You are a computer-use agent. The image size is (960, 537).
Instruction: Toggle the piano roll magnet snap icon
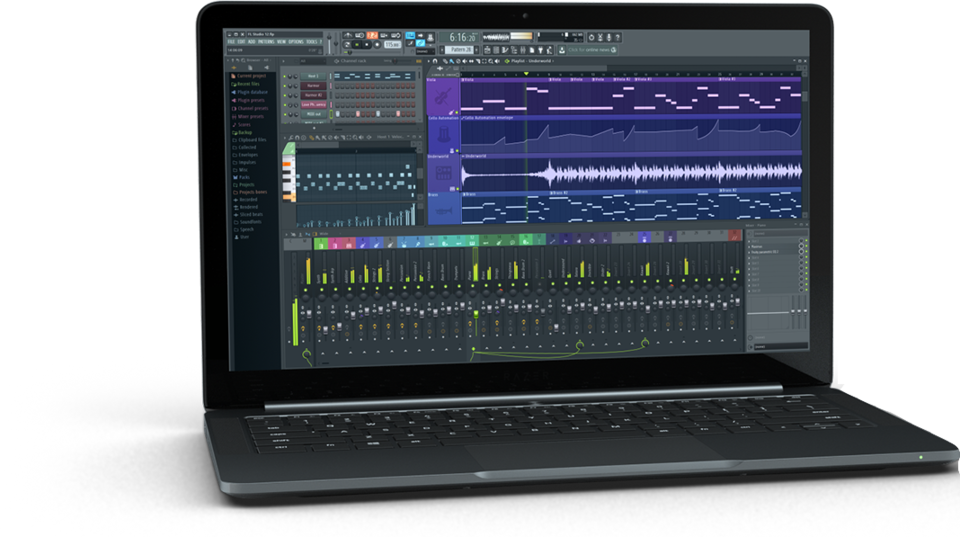(x=297, y=137)
